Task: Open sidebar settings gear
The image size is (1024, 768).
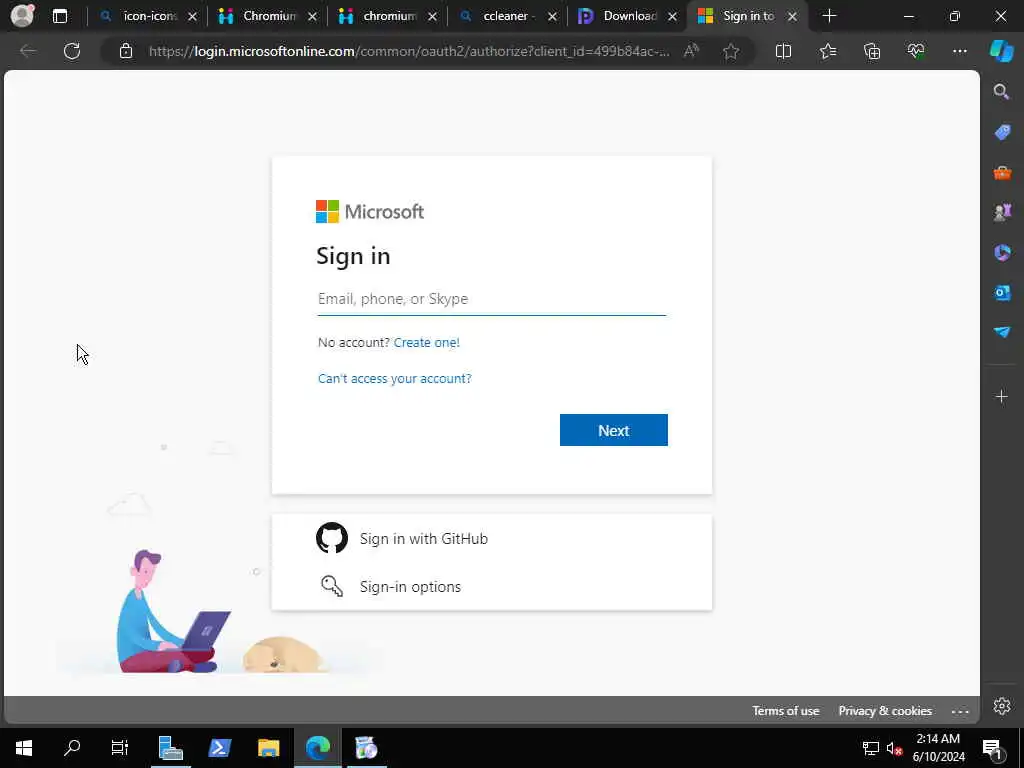Action: point(1002,706)
